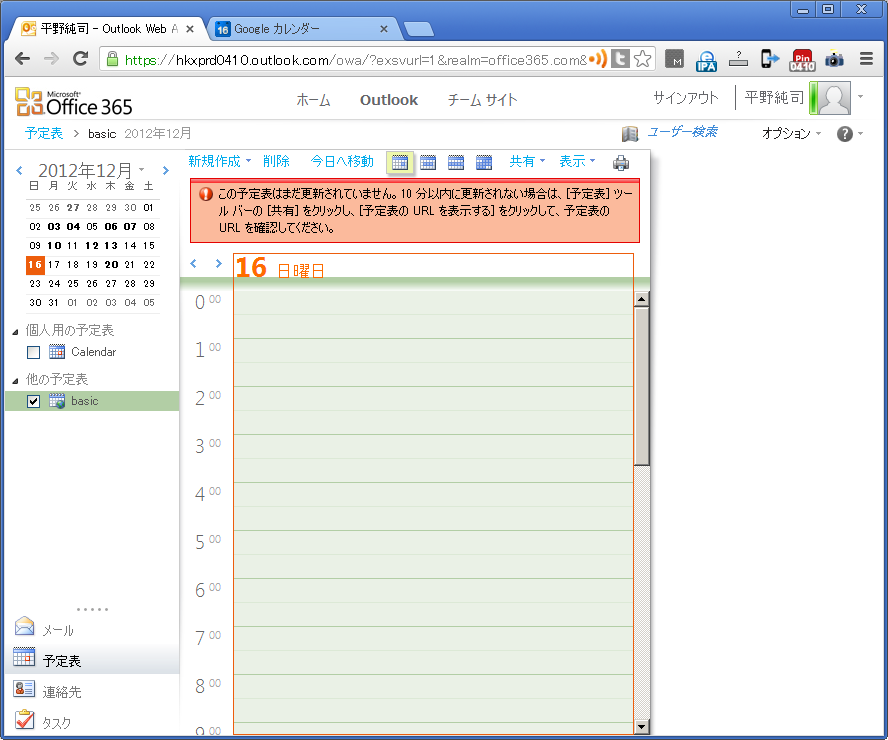The height and width of the screenshot is (740, 888).
Task: Print the calendar using printer icon
Action: (621, 163)
